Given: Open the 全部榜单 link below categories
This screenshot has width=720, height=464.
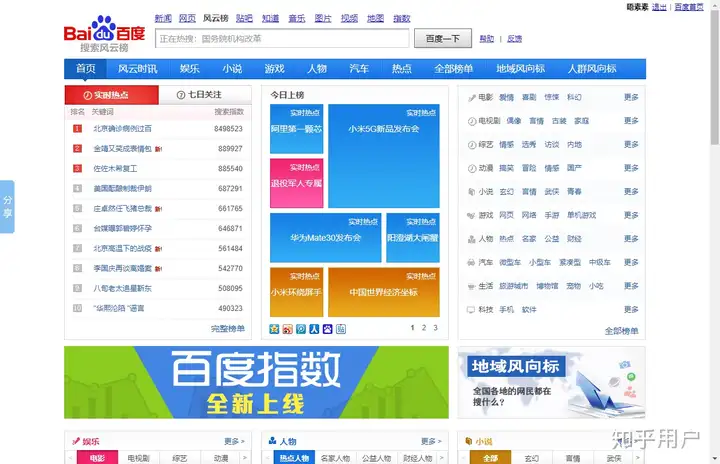Looking at the screenshot, I should pyautogui.click(x=621, y=331).
